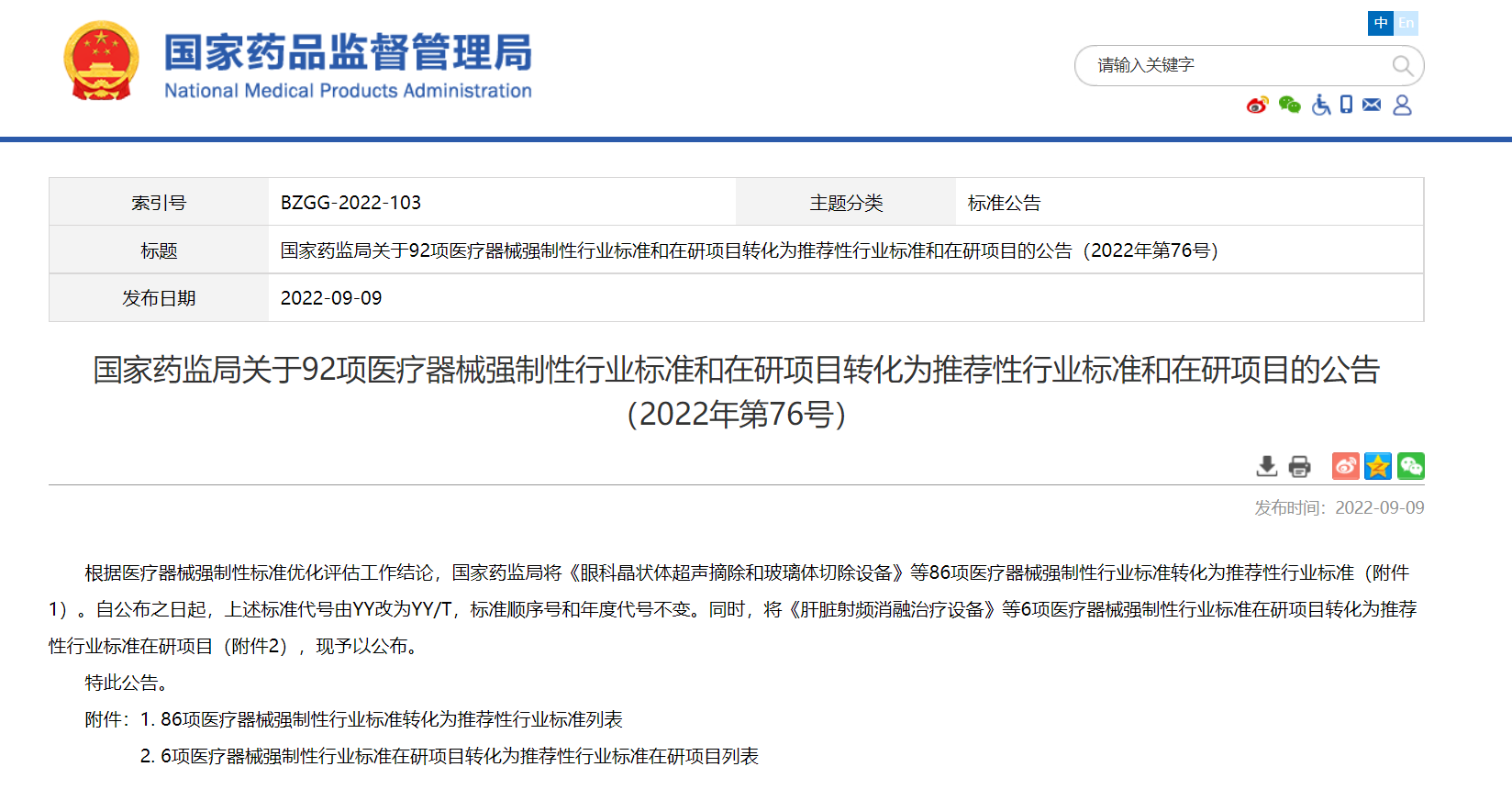
Task: Click the envelope mail icon
Action: pos(1372,105)
